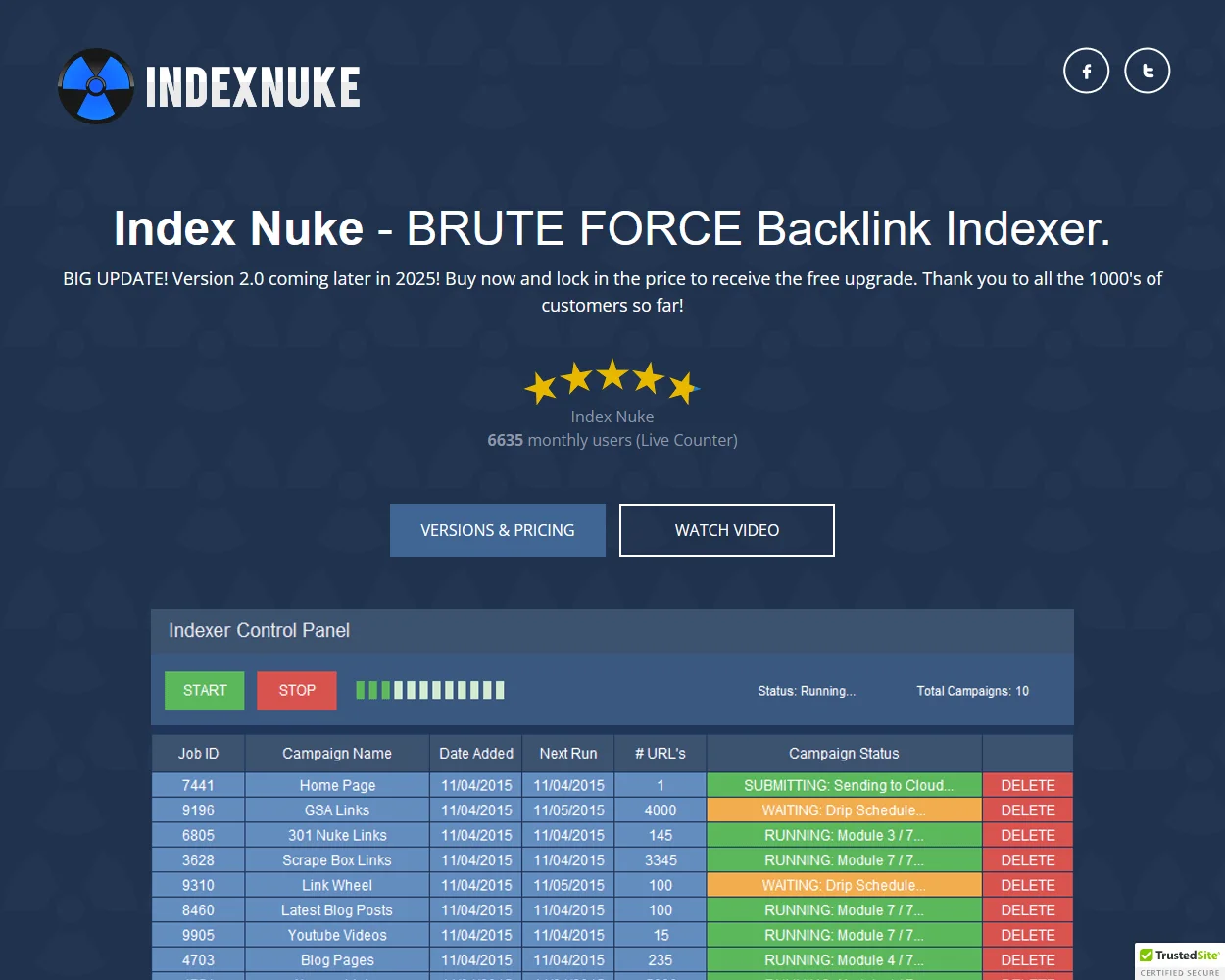Open the Facebook social icon

tap(1086, 71)
